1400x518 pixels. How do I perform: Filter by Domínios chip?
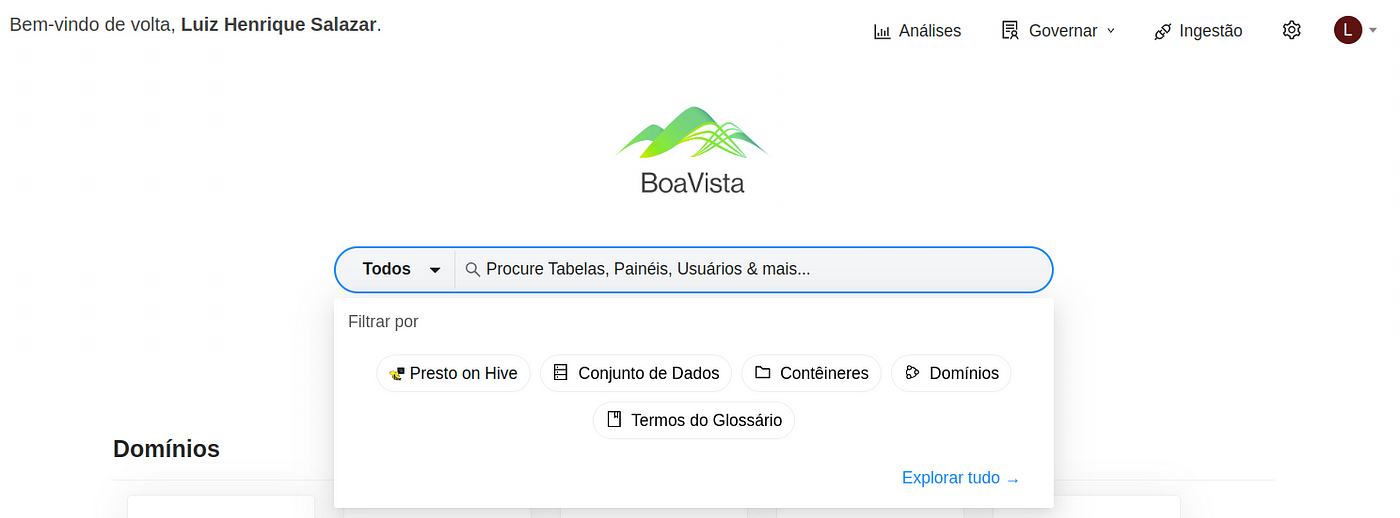(x=951, y=373)
